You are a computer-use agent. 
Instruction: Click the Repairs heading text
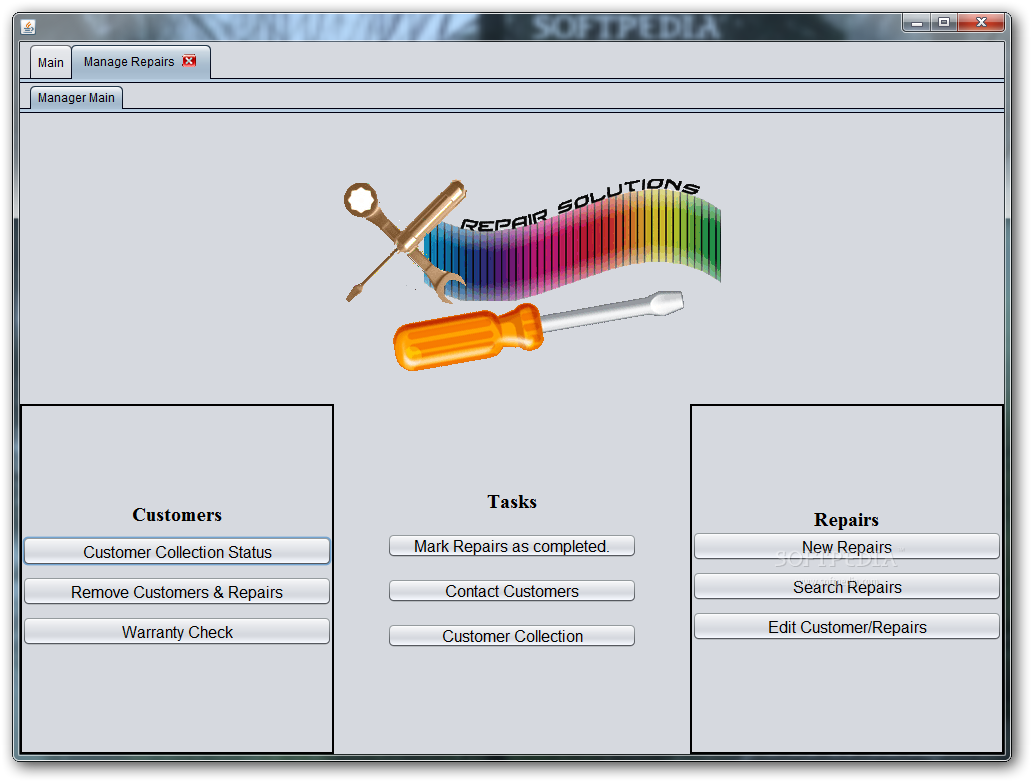click(846, 519)
